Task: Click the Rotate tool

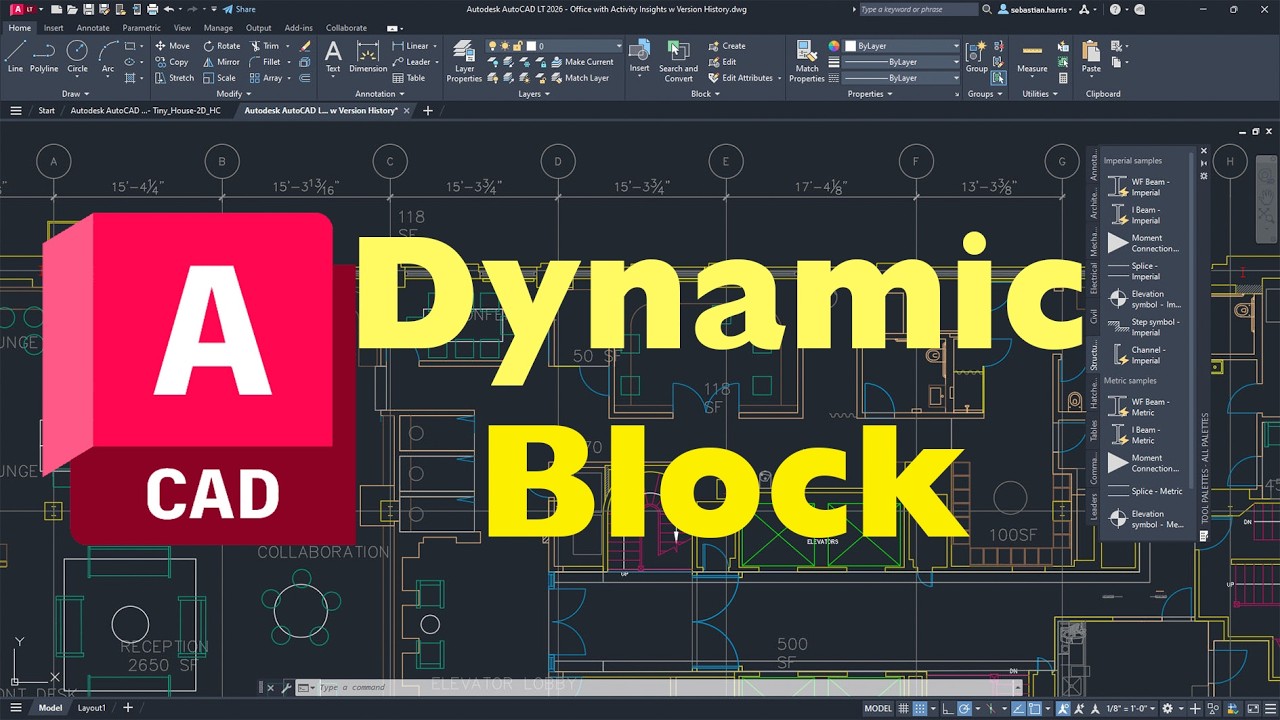Action: click(x=221, y=46)
